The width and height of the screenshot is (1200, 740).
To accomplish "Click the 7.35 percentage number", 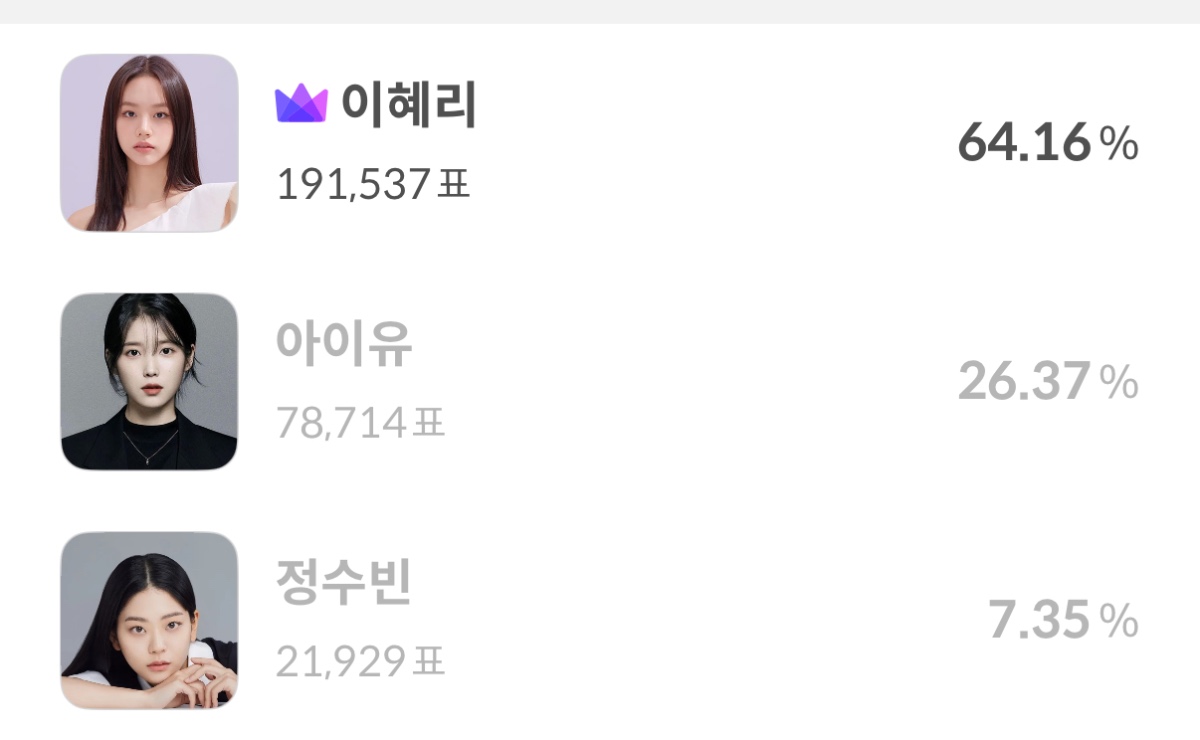I will point(1039,620).
